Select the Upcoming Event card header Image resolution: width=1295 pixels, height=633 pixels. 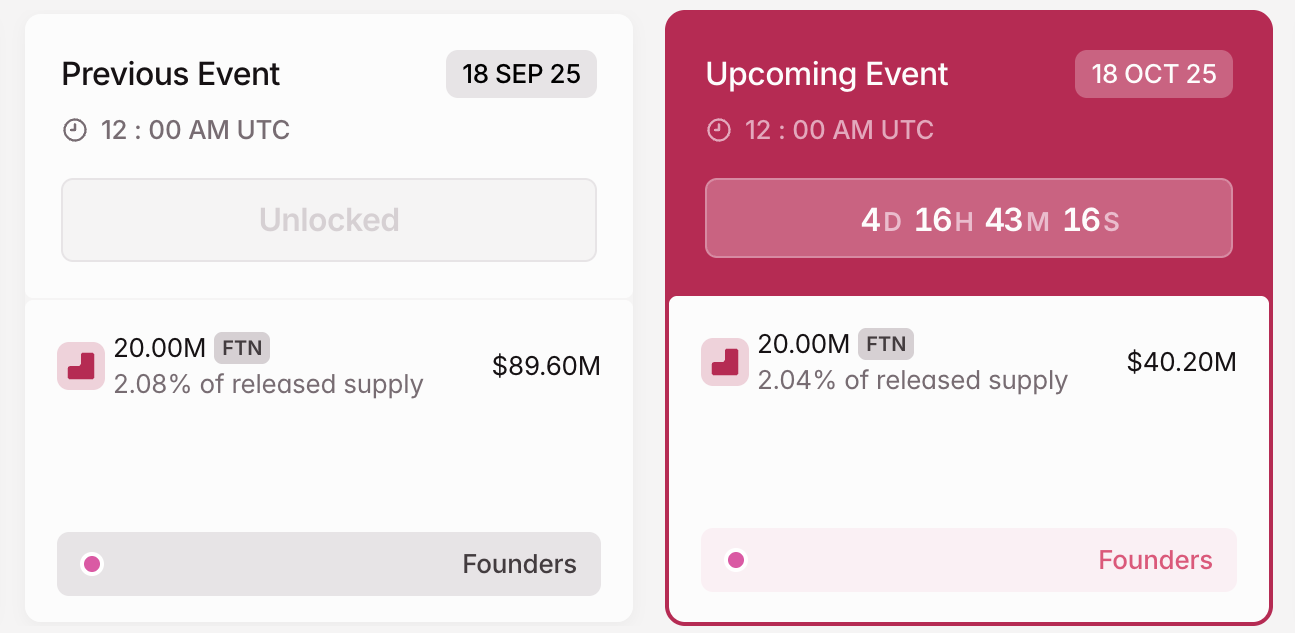coord(827,74)
